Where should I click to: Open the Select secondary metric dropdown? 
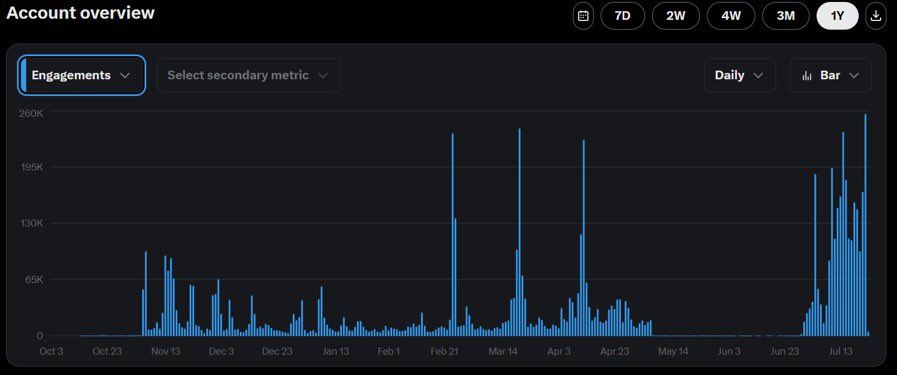click(x=248, y=75)
